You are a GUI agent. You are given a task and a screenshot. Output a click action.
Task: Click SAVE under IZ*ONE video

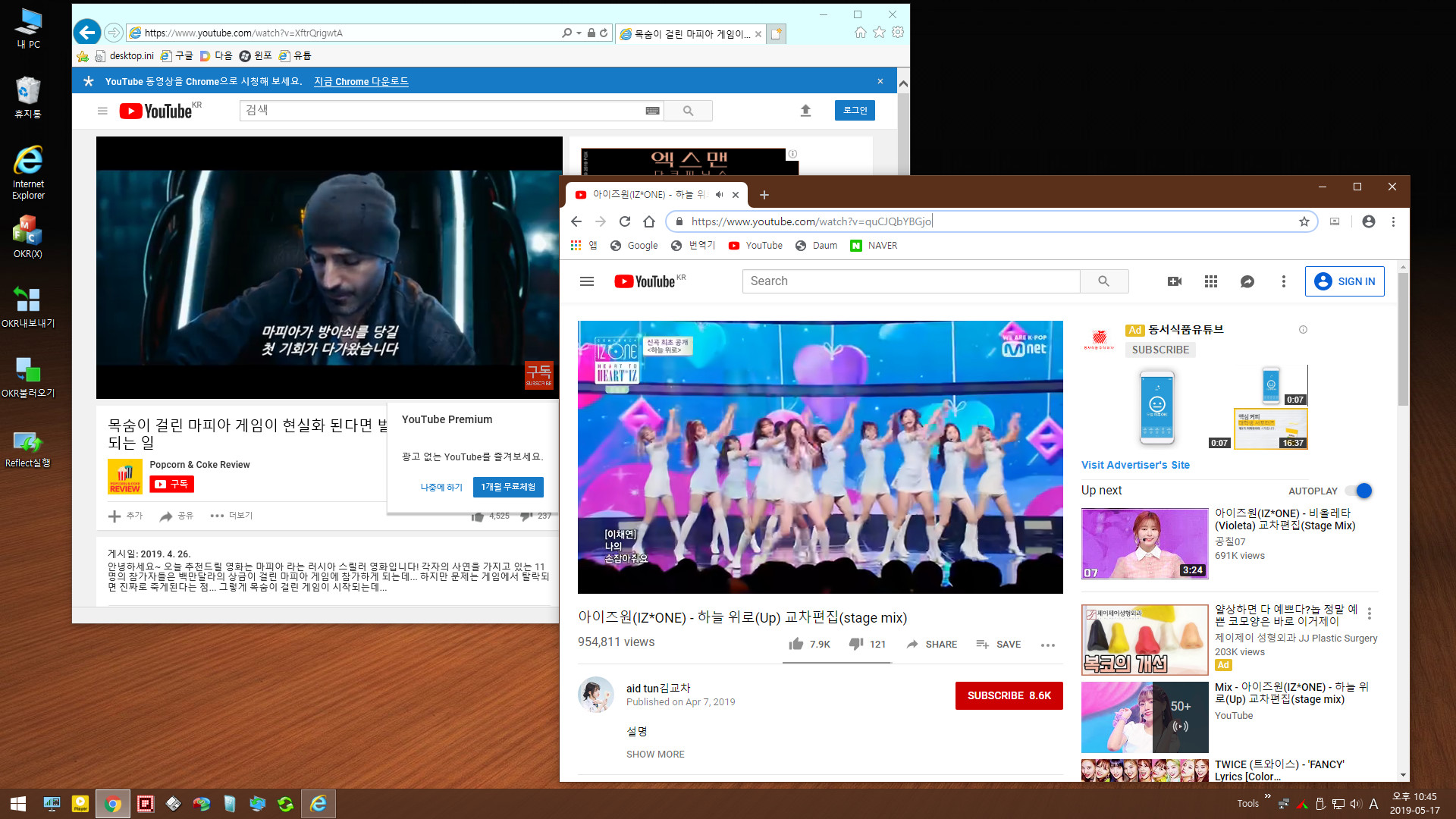pos(998,644)
